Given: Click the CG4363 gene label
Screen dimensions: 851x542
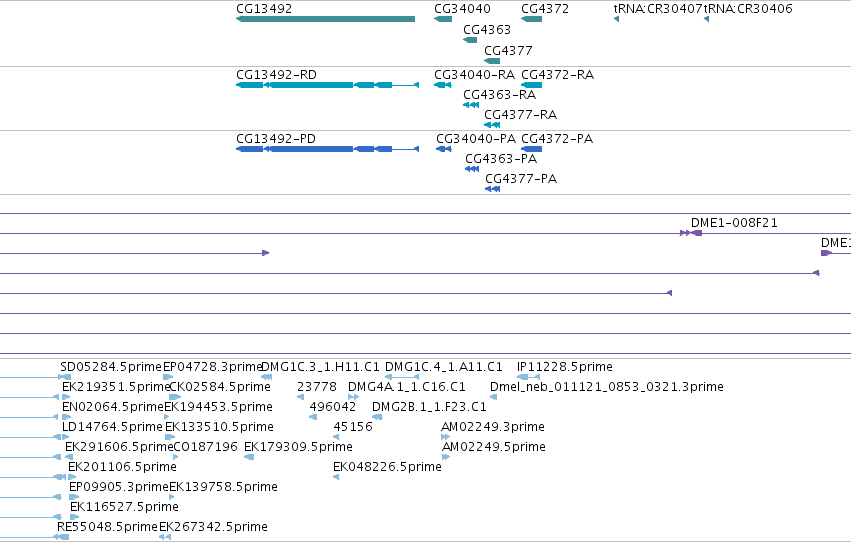Looking at the screenshot, I should (487, 29).
